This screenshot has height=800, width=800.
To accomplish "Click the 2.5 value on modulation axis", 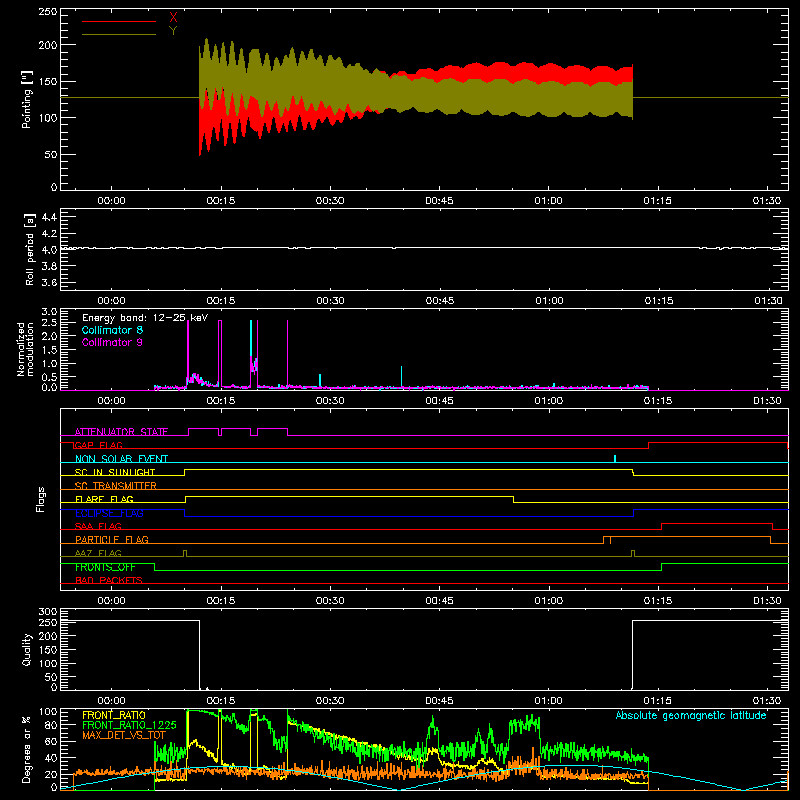I will tap(49, 323).
